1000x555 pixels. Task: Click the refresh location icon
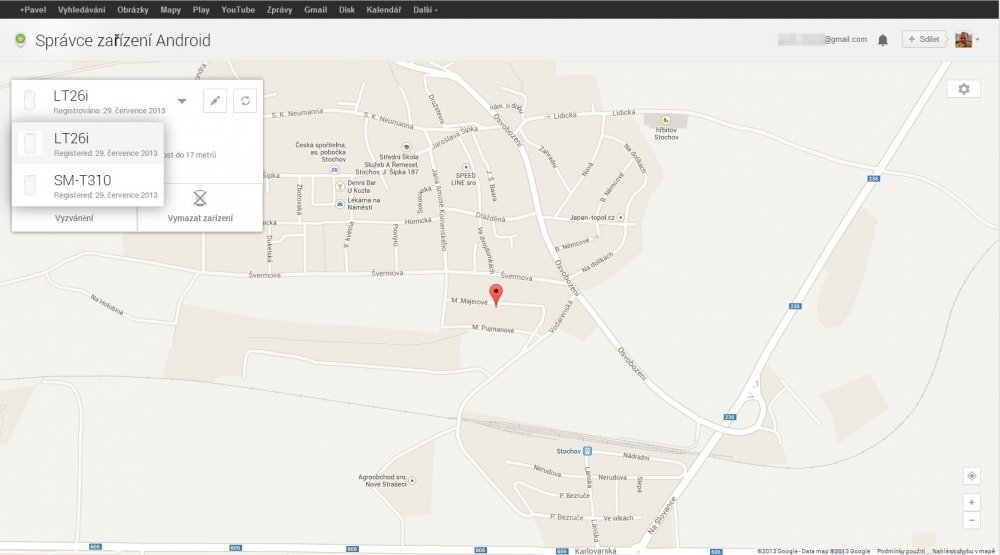[x=245, y=101]
